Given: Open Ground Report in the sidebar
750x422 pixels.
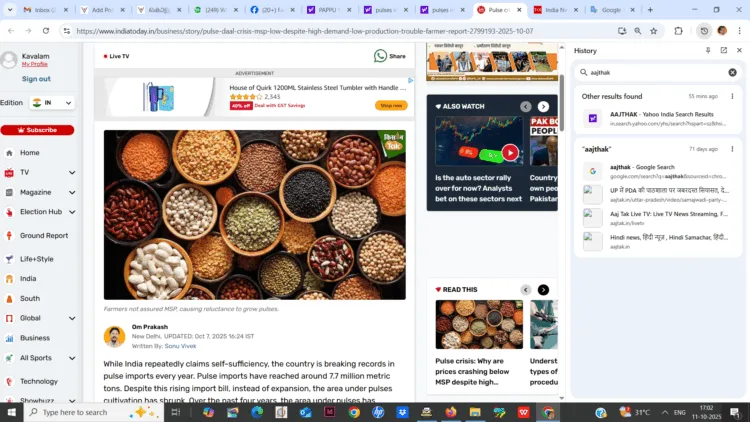Looking at the screenshot, I should (x=44, y=236).
